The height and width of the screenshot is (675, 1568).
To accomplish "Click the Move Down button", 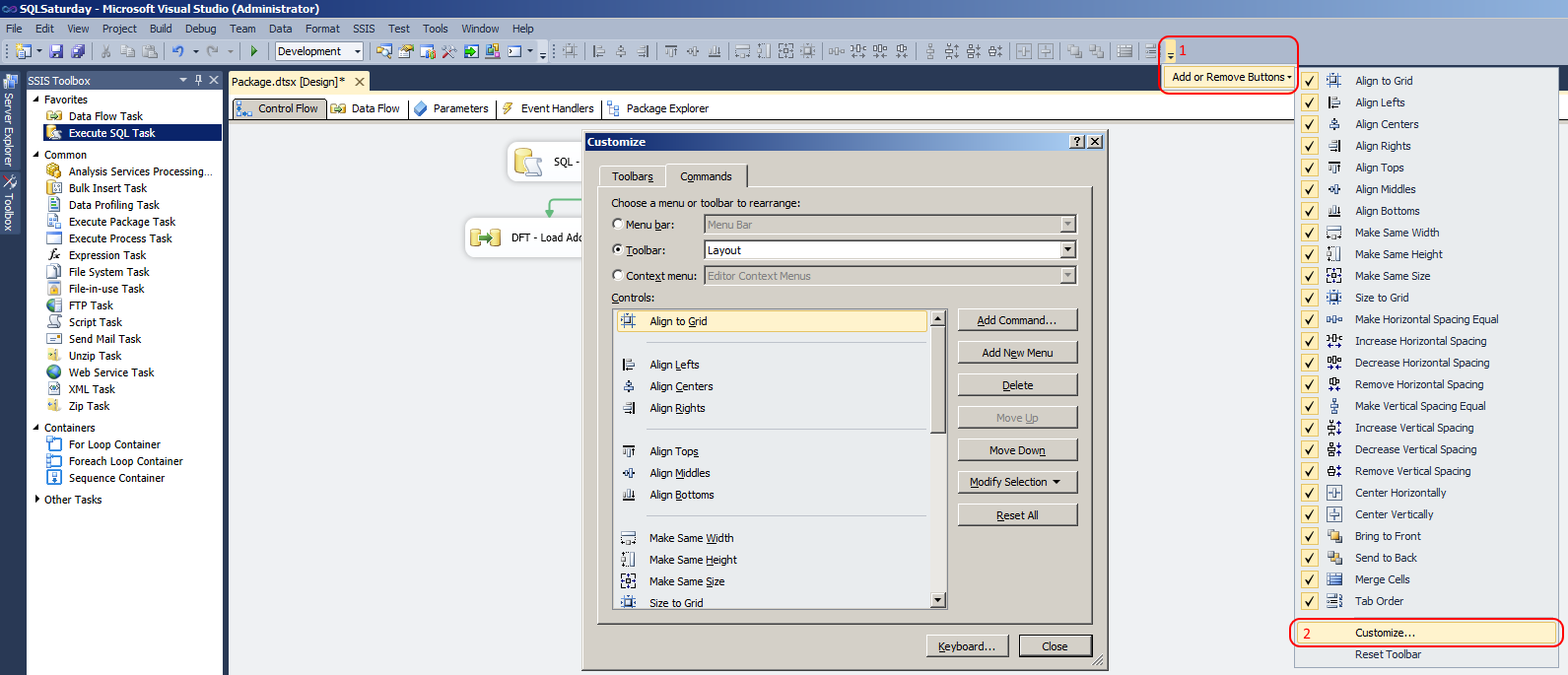I will [x=1017, y=450].
